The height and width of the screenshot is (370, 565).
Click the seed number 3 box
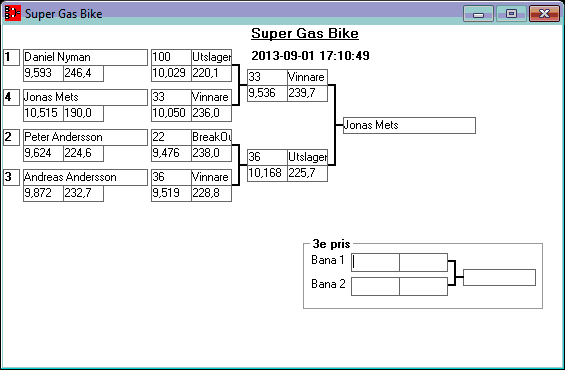12,177
